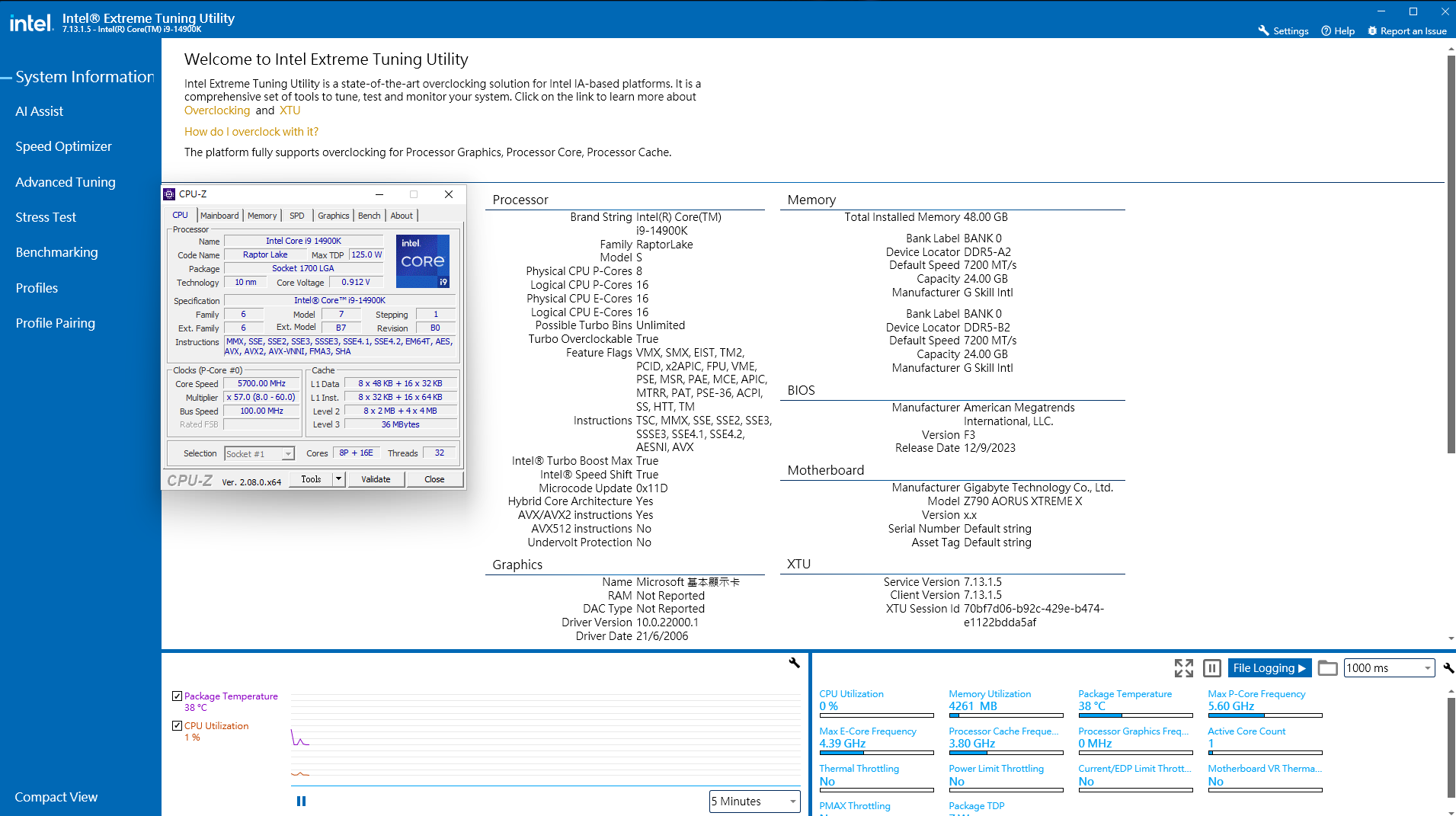This screenshot has width=1456, height=816.
Task: Click the main page vertical scrollbar
Action: click(1451, 255)
